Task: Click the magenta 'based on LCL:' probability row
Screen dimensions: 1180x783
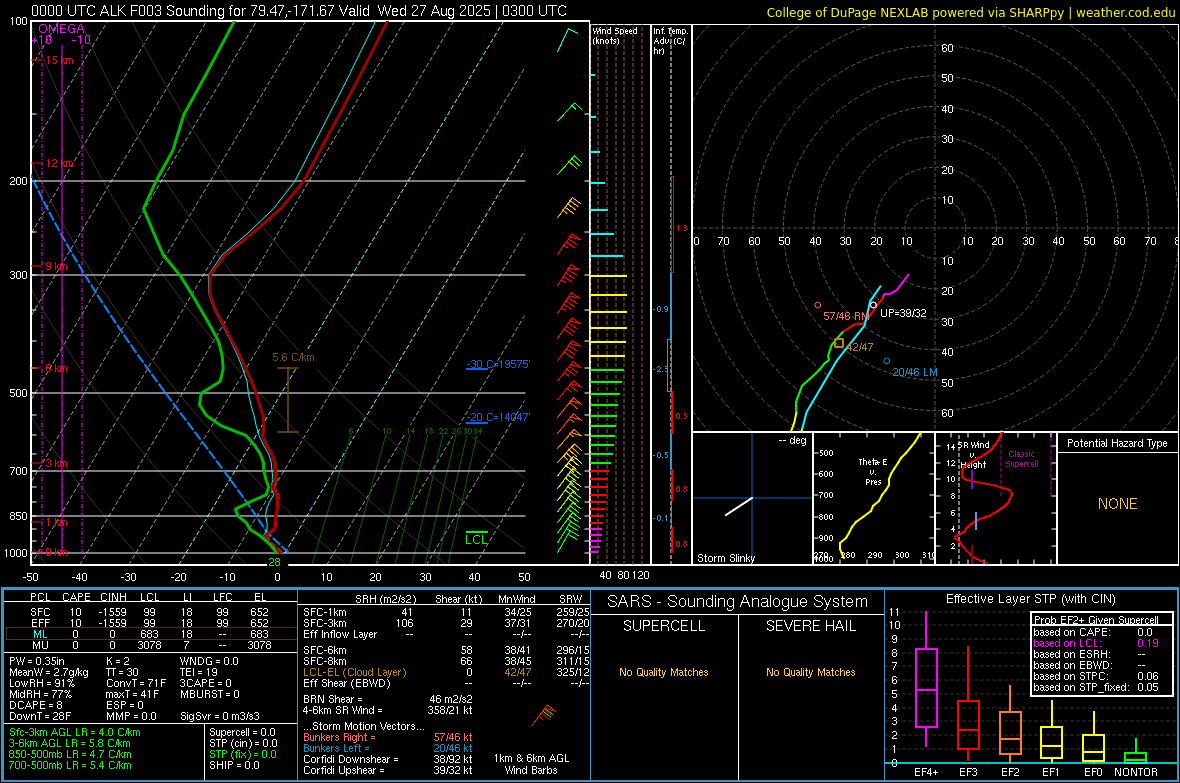Action: click(1096, 644)
